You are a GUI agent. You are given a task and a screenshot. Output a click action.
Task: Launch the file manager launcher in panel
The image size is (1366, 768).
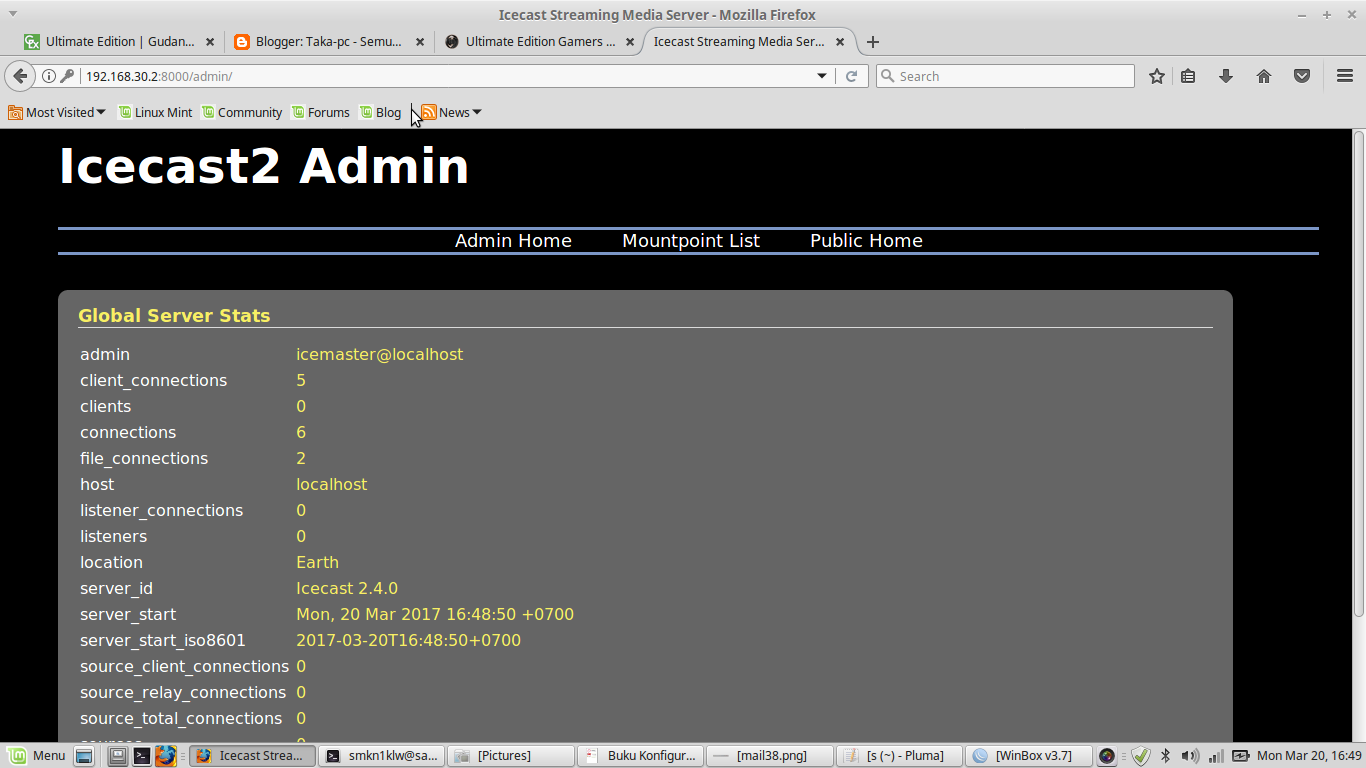[117, 756]
